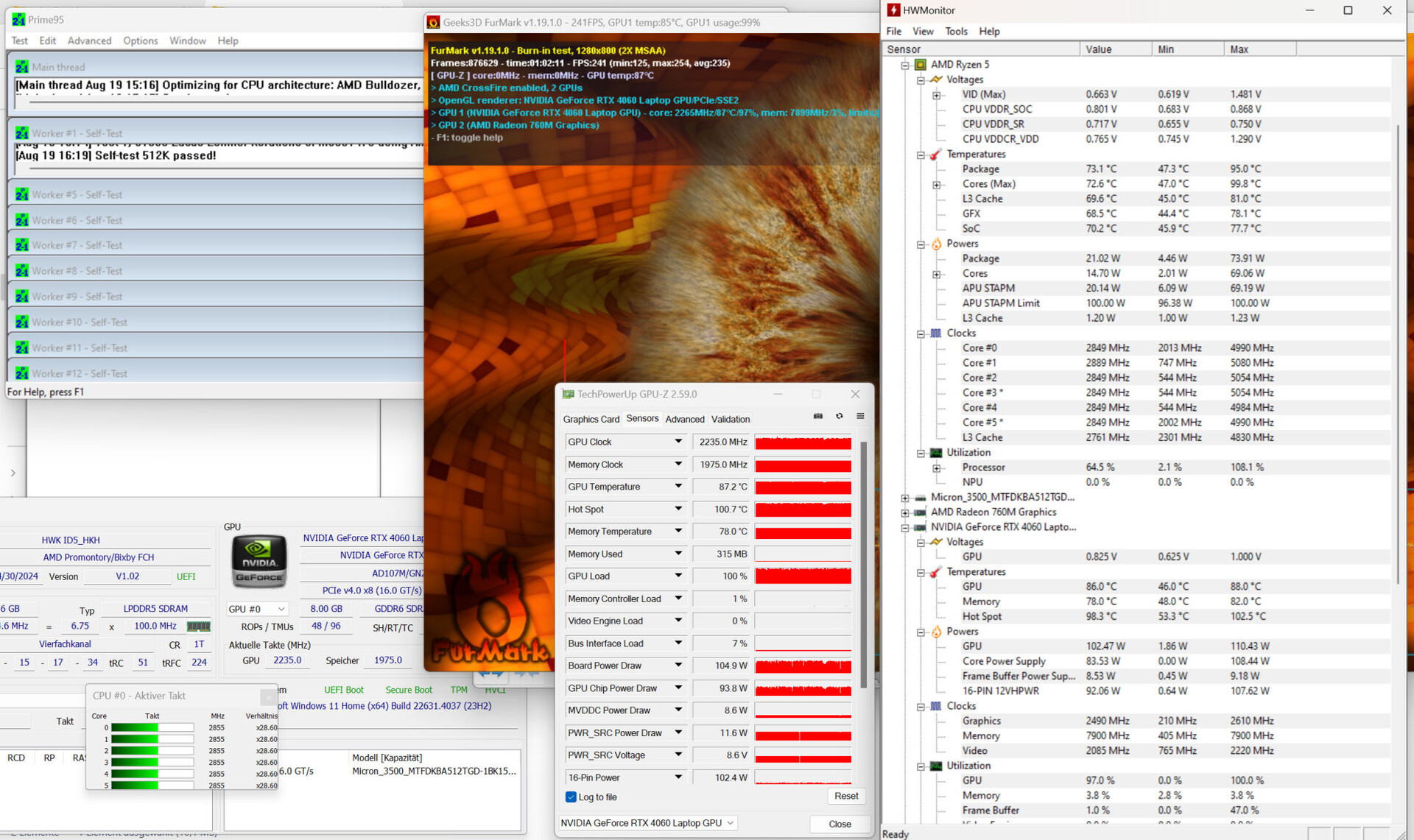This screenshot has height=840, width=1414.
Task: Open the GPU-Z hamburger menu icon
Action: (860, 417)
